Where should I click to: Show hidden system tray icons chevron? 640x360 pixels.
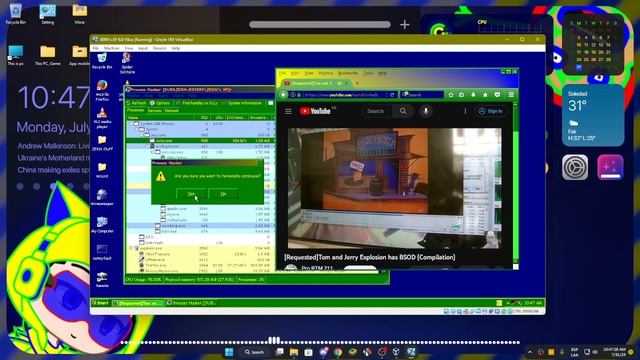[530, 352]
